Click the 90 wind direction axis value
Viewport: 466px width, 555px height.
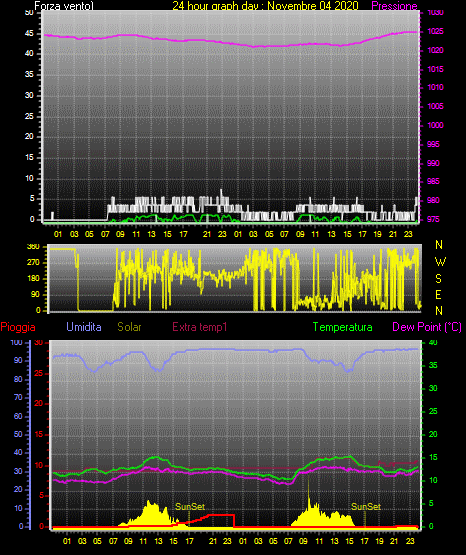[36, 294]
